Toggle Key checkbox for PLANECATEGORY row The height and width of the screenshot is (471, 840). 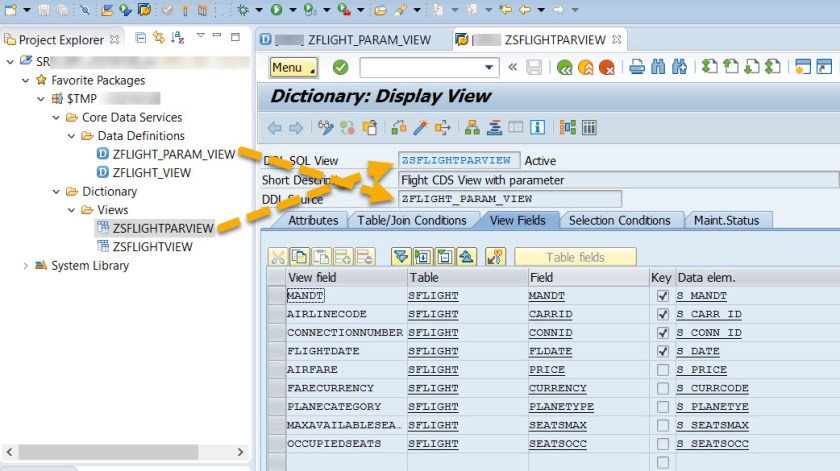pos(661,407)
